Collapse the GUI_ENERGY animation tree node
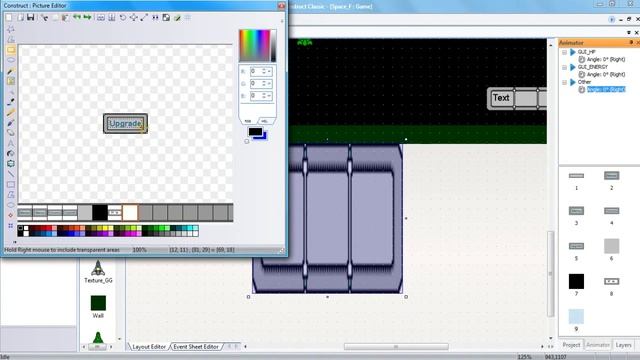Viewport: 640px width, 360px height. tap(564, 67)
